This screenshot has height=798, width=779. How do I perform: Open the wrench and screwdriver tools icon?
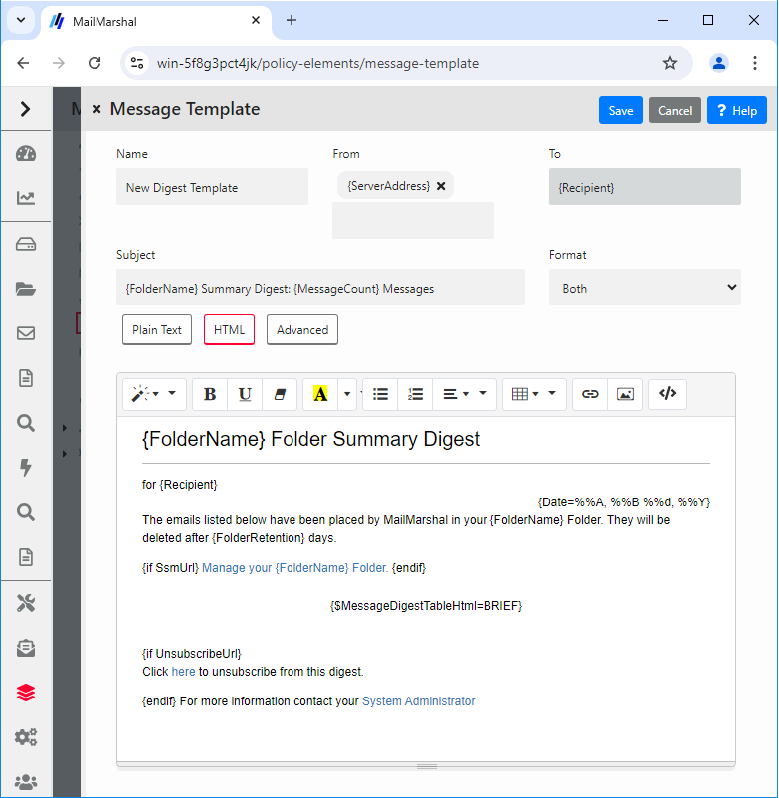pyautogui.click(x=26, y=604)
